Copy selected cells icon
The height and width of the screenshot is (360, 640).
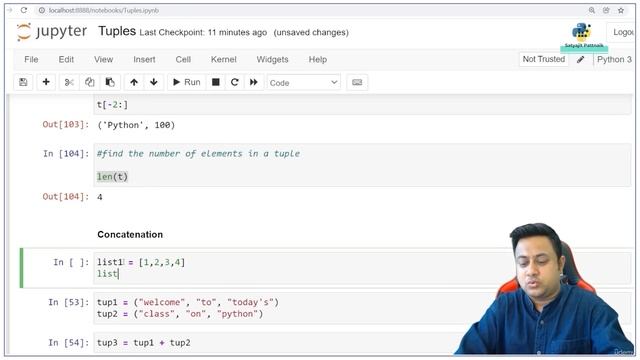tap(89, 82)
